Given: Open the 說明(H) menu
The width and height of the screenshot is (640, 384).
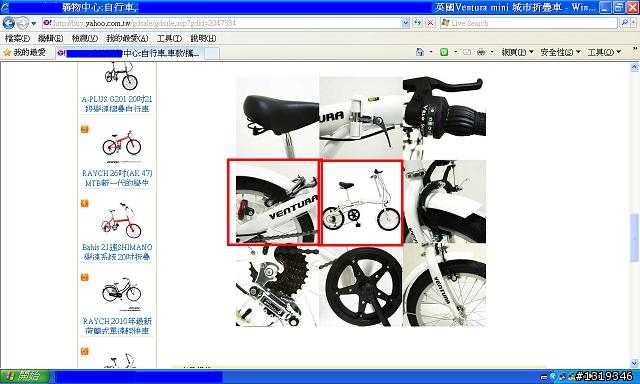Looking at the screenshot, I should (x=203, y=38).
